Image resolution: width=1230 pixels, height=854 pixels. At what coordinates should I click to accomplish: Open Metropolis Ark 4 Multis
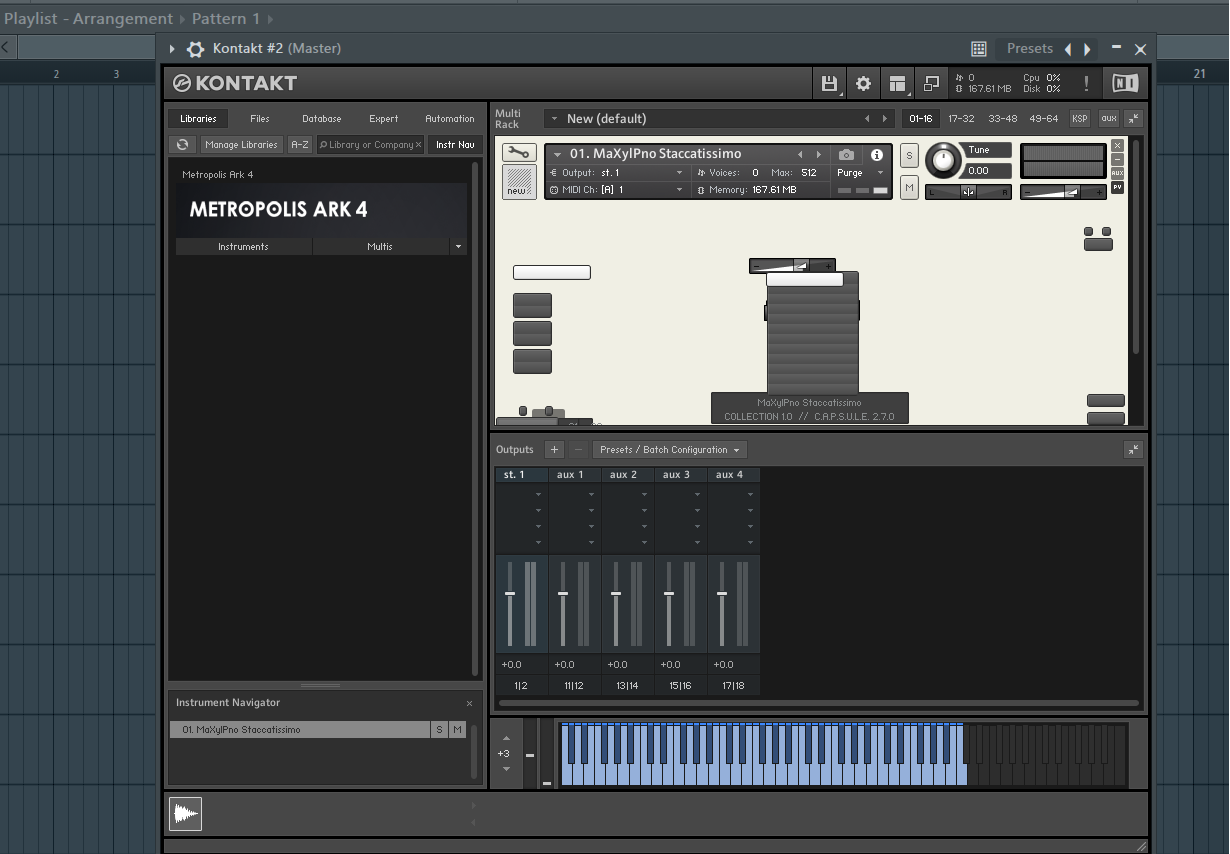point(380,246)
